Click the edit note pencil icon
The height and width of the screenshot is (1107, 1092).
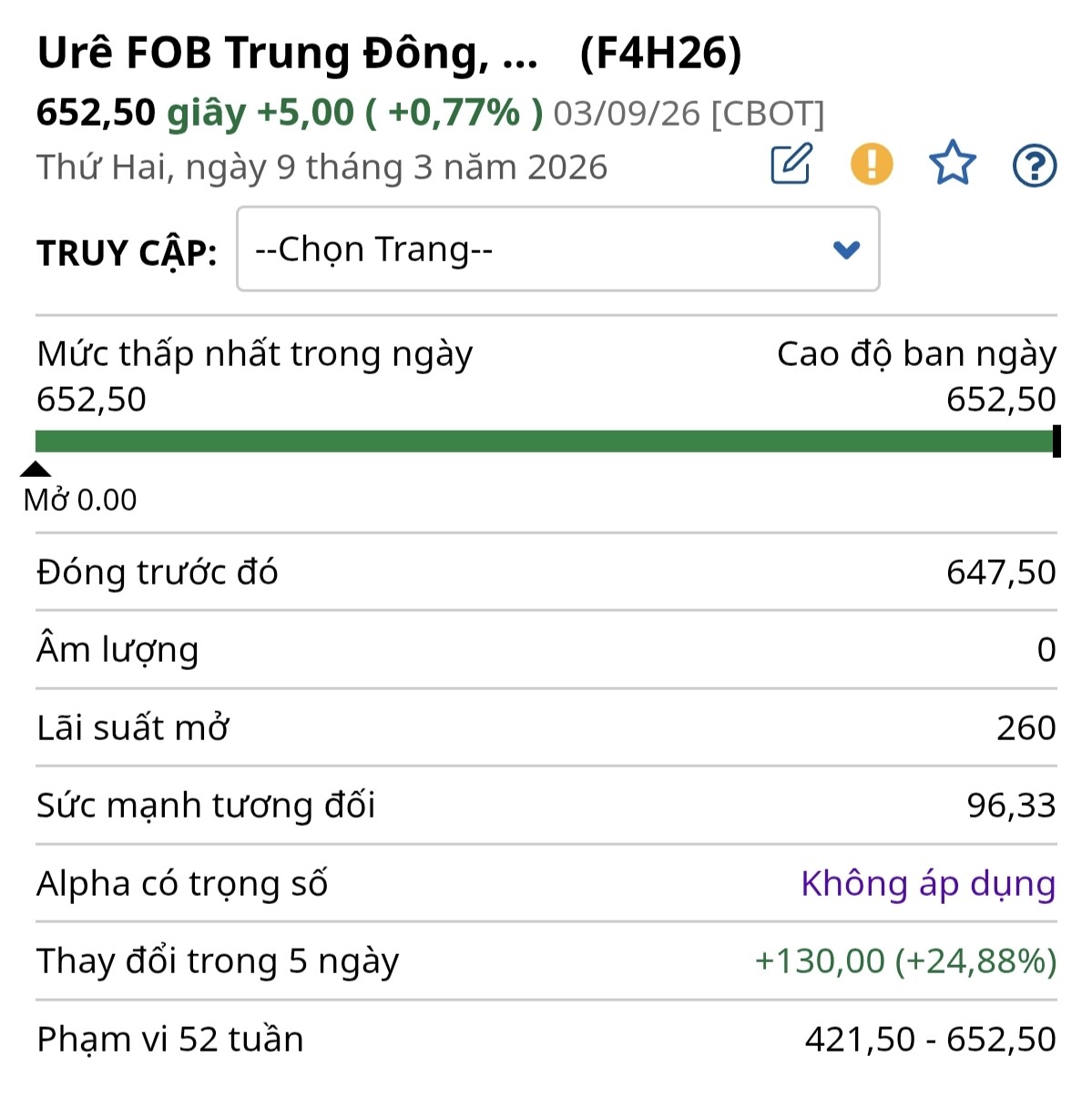[x=791, y=164]
